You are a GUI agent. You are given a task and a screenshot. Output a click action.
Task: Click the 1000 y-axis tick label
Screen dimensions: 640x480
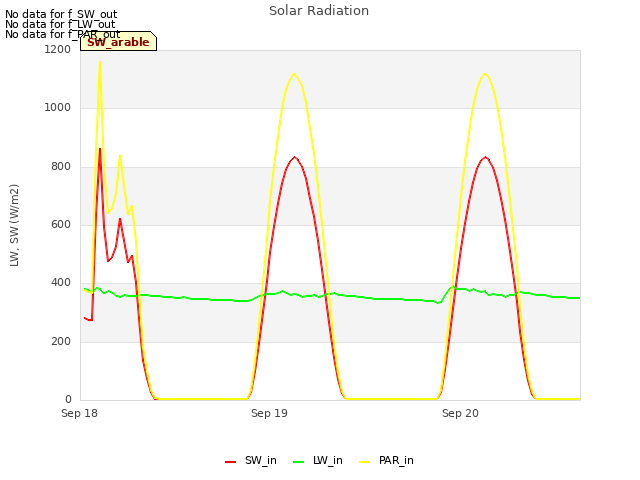click(x=58, y=107)
